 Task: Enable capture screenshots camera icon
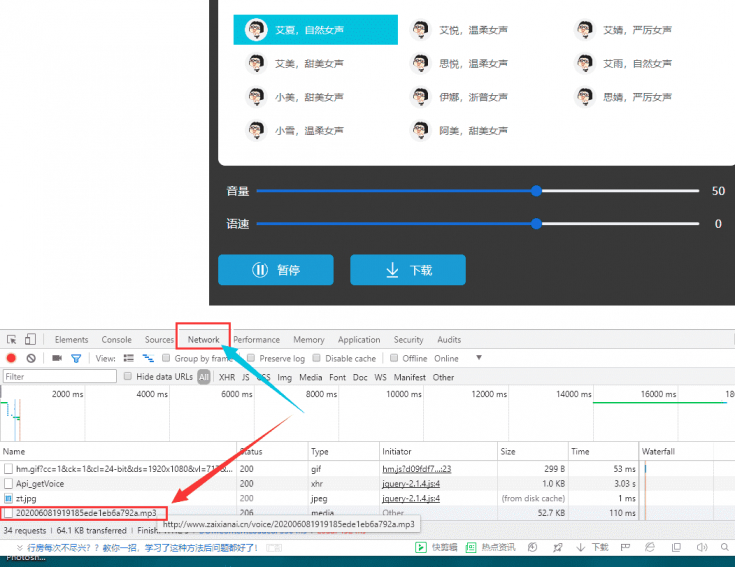(57, 358)
